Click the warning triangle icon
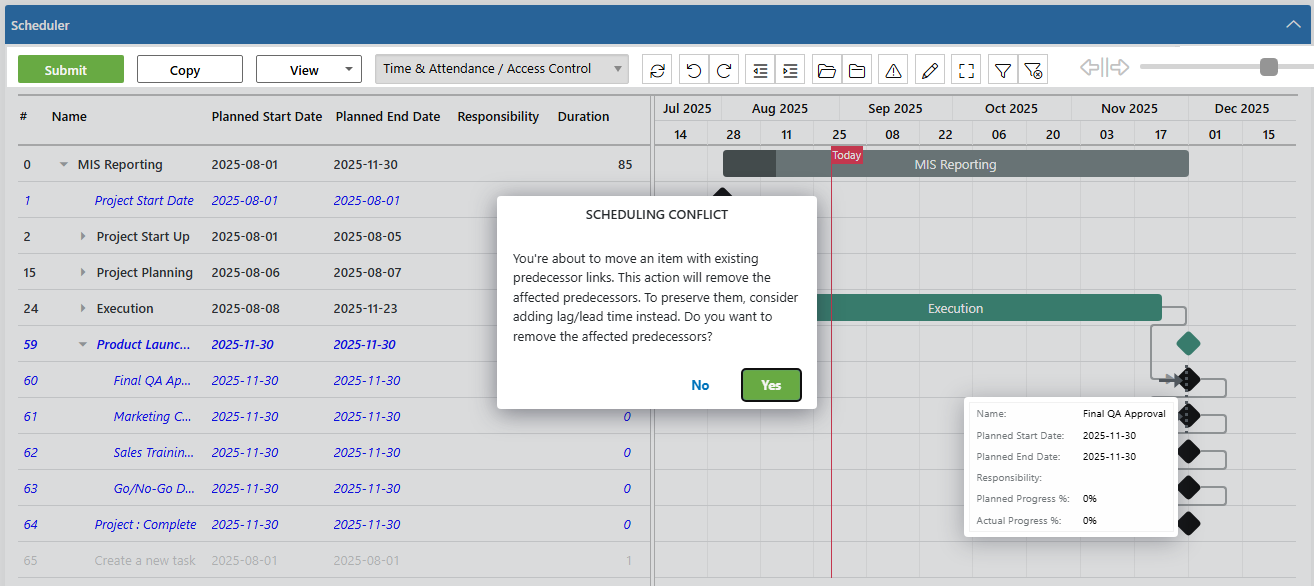Viewport: 1314px width, 586px height. click(894, 70)
